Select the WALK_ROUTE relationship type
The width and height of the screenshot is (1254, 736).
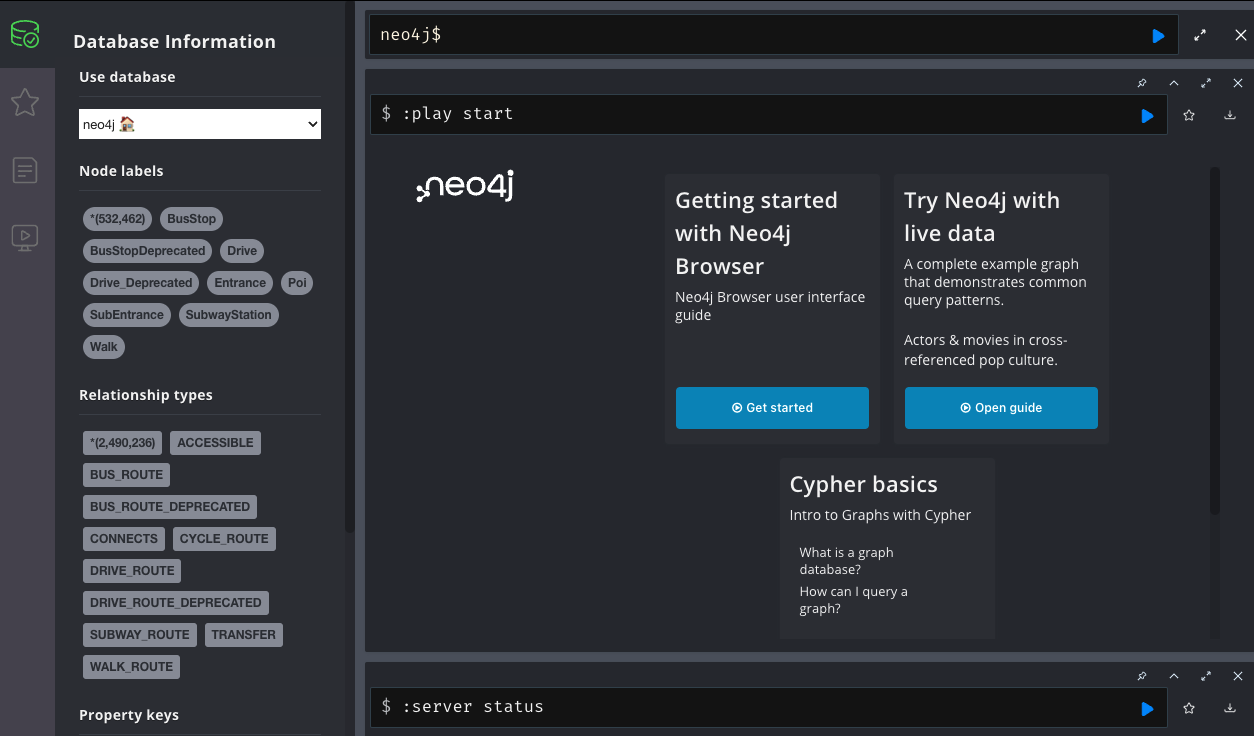click(x=131, y=667)
